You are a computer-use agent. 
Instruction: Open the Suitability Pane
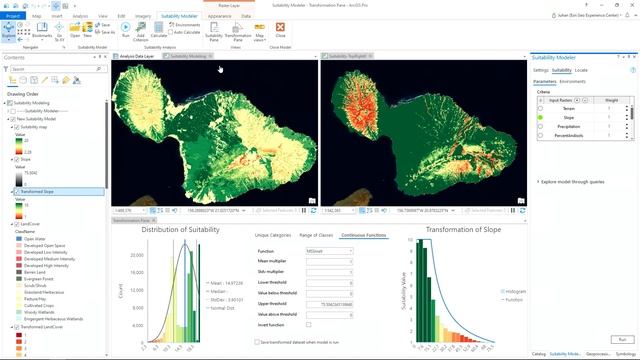click(x=214, y=31)
